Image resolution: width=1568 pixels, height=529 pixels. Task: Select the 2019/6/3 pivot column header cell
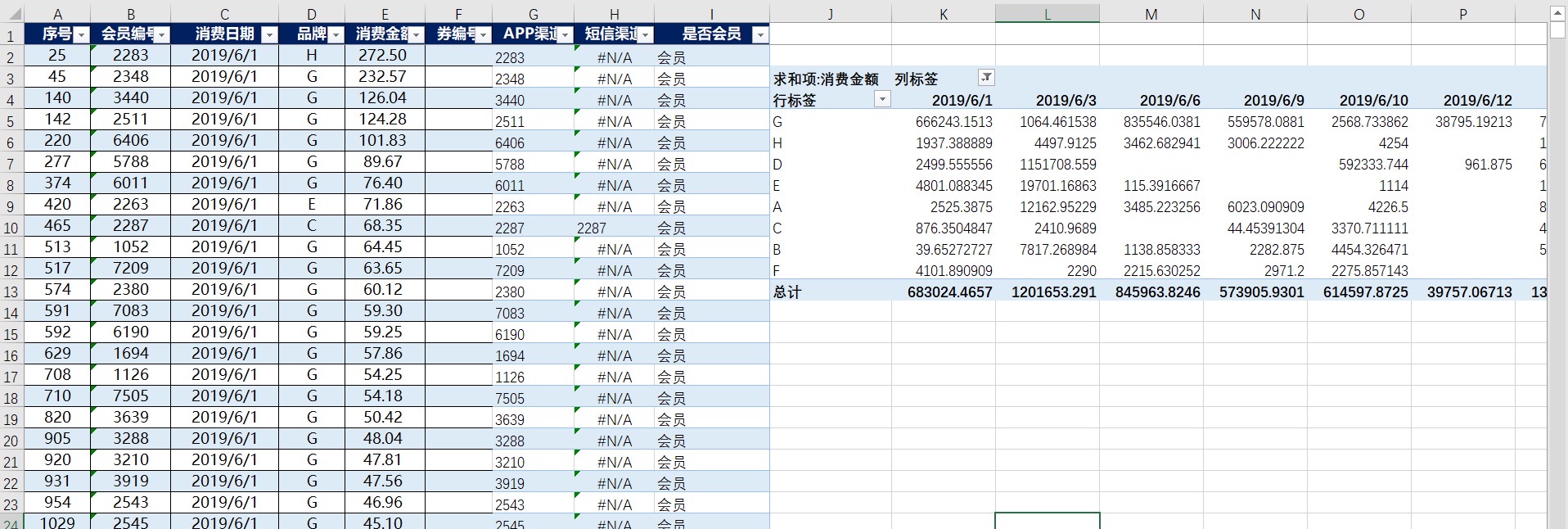(1048, 100)
